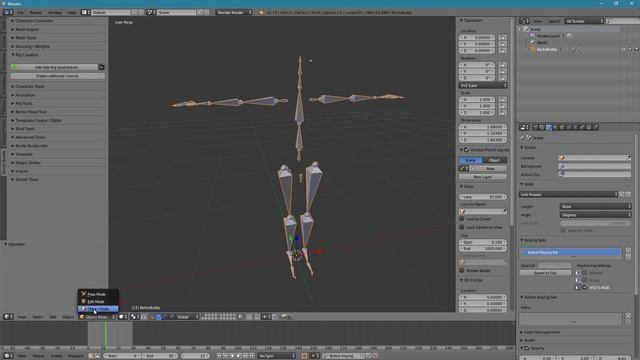Open the 3D viewport View menu
The height and width of the screenshot is (360, 640).
click(22, 317)
